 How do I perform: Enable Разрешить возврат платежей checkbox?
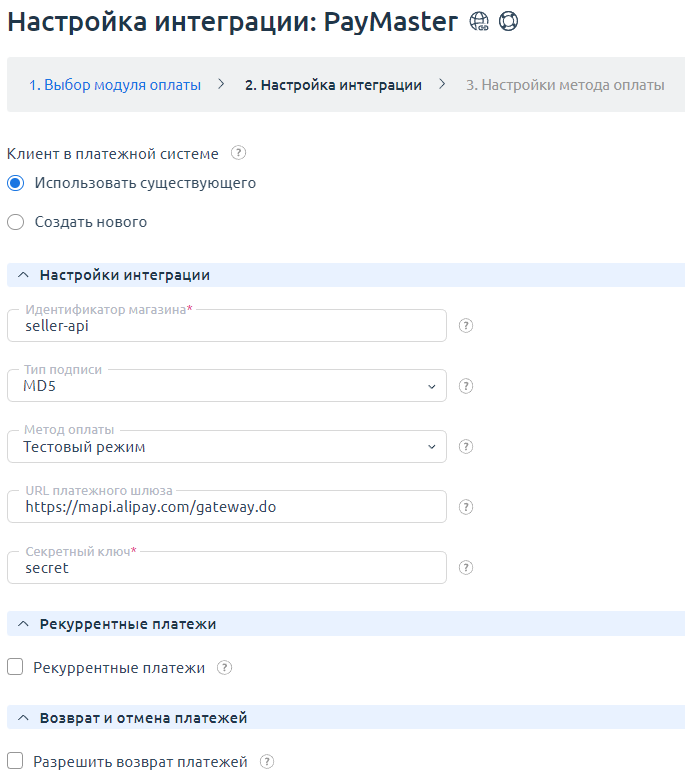tap(15, 762)
